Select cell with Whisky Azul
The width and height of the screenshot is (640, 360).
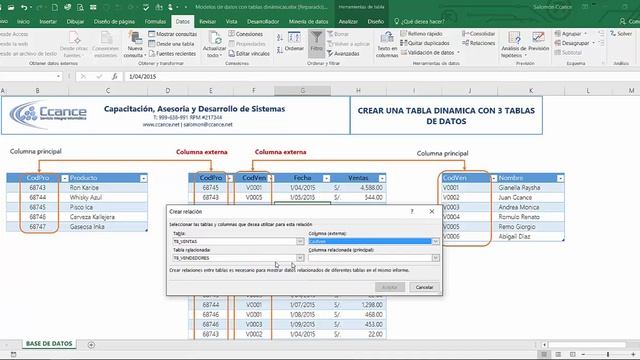coord(108,198)
